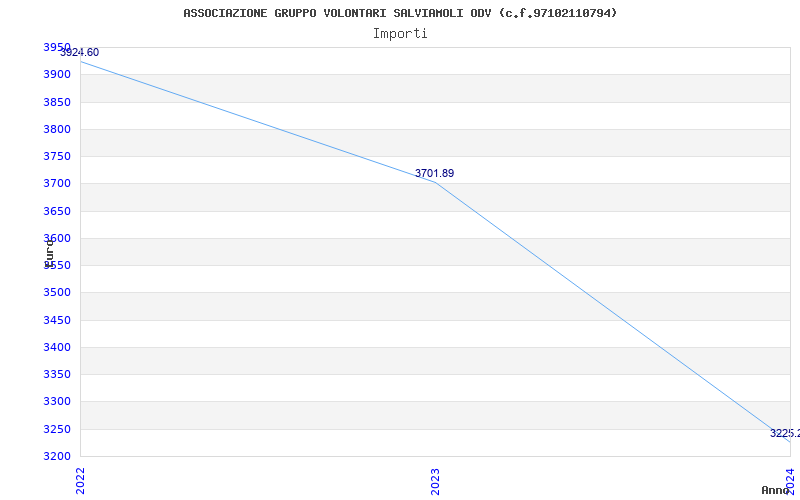
Task: Click the 3950 y-axis tick
Action: coord(57,47)
